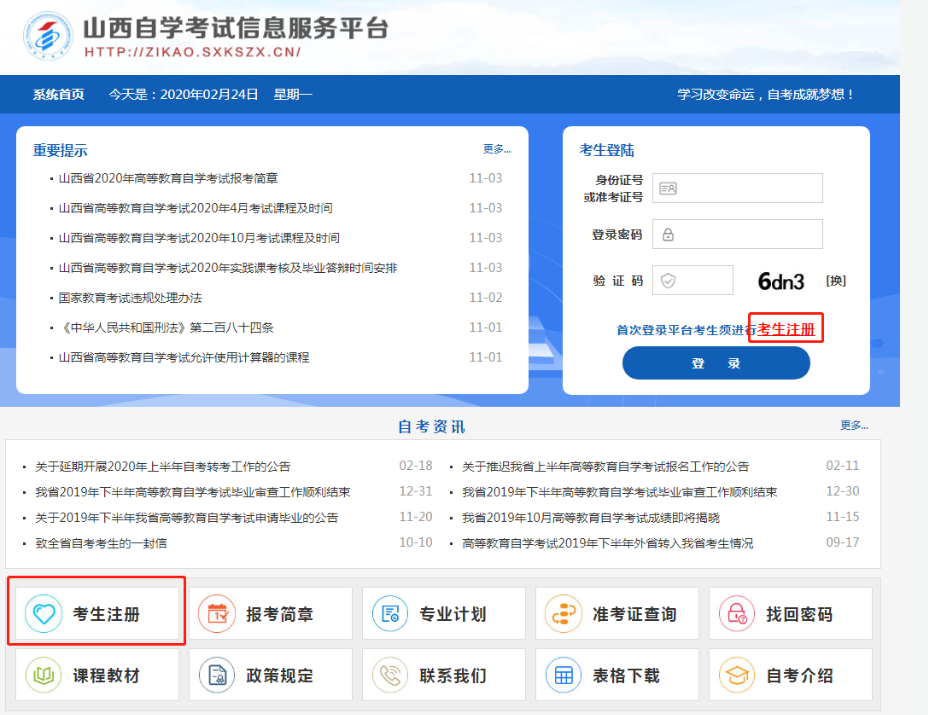
Task: Open the 表格下载 table icon
Action: click(x=563, y=675)
